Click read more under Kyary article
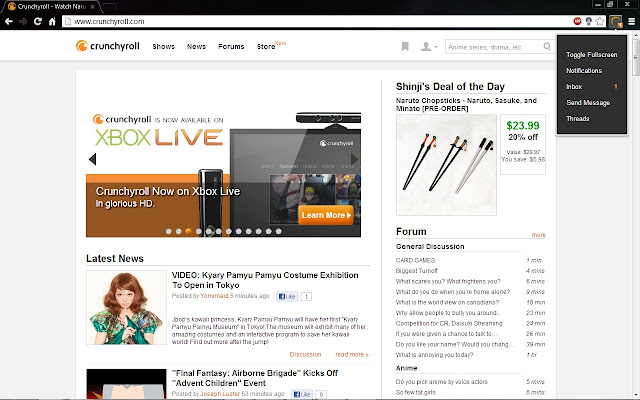 tap(352, 355)
